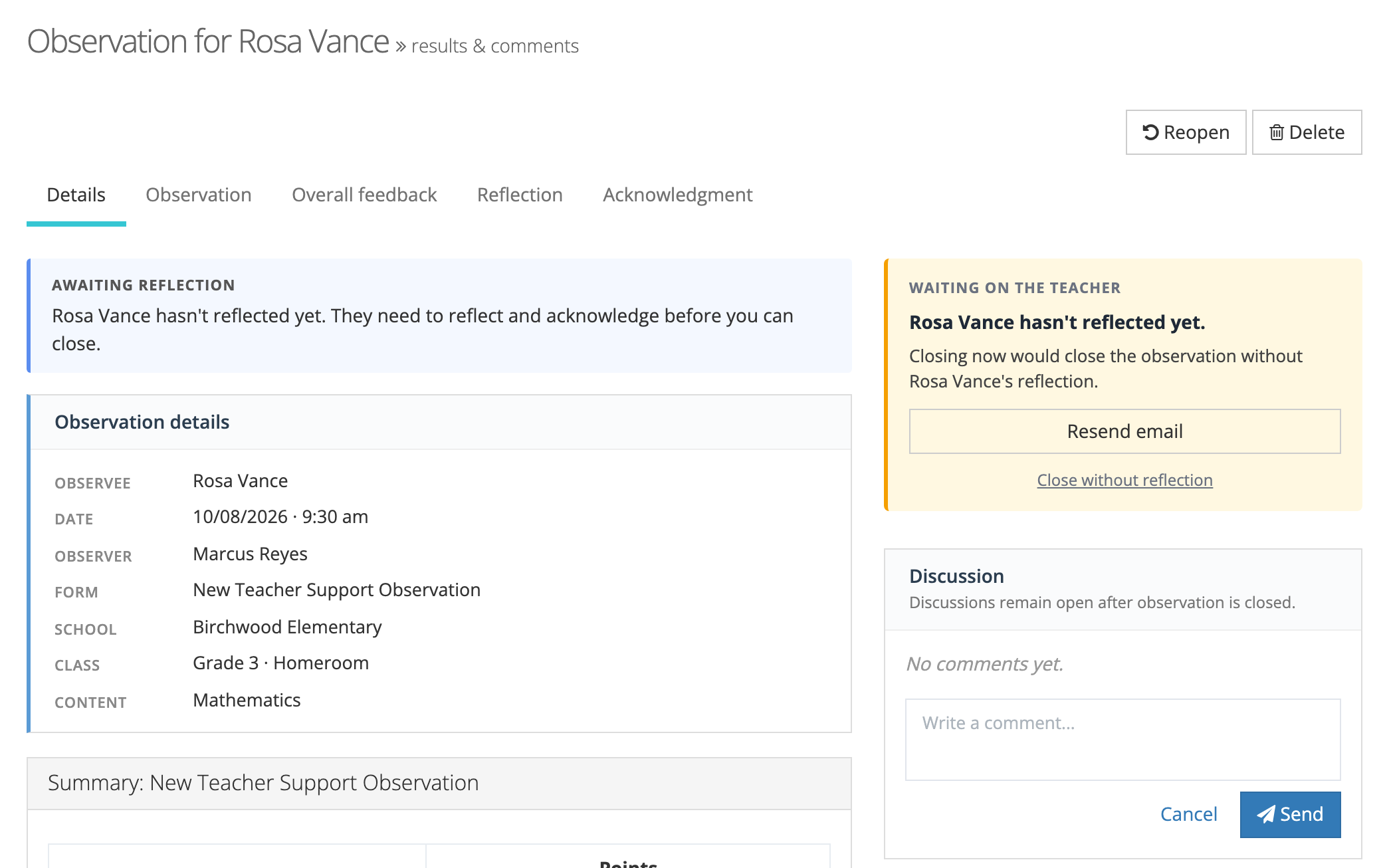Image resolution: width=1389 pixels, height=868 pixels.
Task: Click the results & comments breadcrumb text
Action: coord(495,46)
